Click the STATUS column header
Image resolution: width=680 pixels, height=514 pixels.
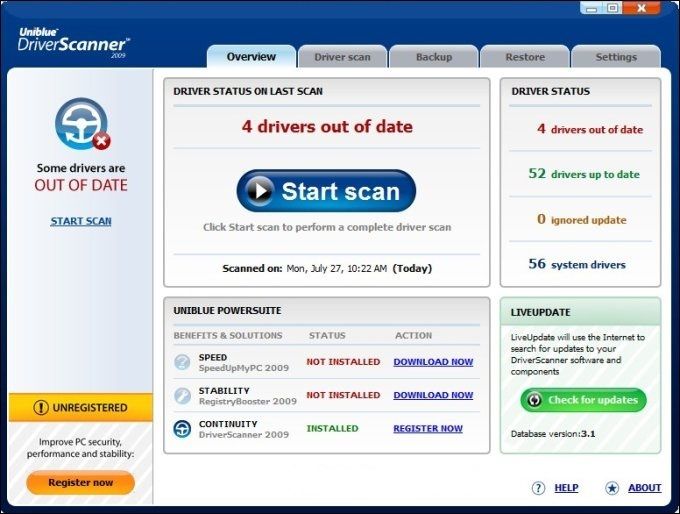tap(327, 335)
